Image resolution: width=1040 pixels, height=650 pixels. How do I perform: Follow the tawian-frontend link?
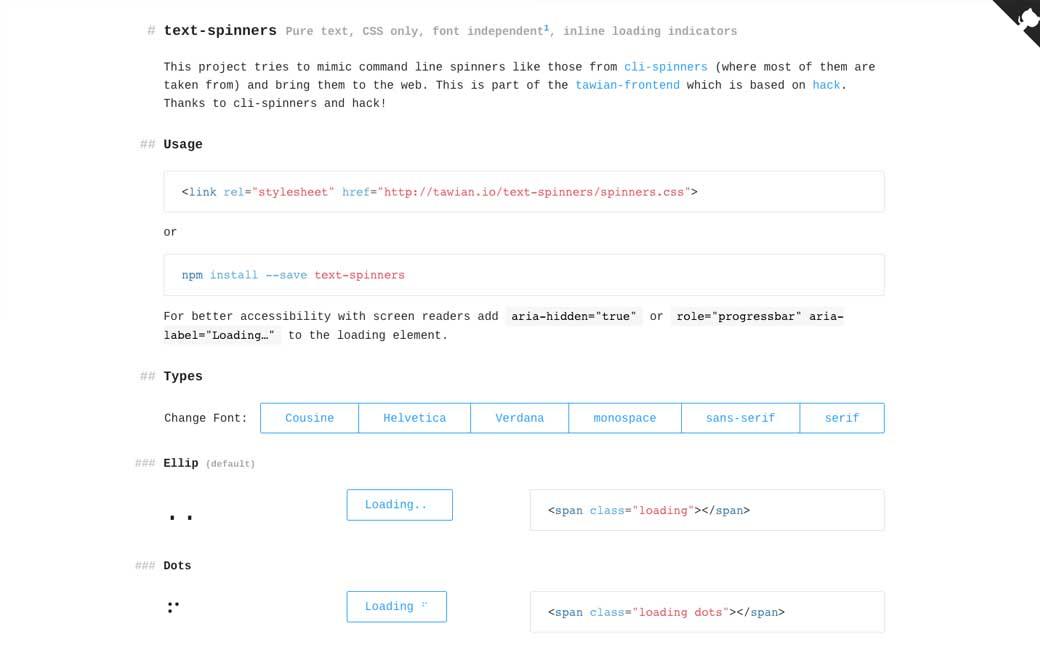(x=627, y=85)
